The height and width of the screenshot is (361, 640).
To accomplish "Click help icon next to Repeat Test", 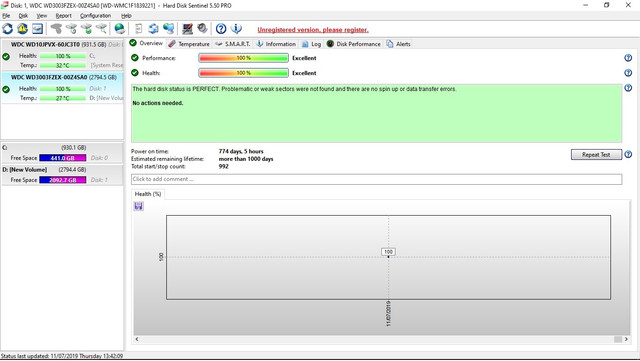I will [628, 154].
